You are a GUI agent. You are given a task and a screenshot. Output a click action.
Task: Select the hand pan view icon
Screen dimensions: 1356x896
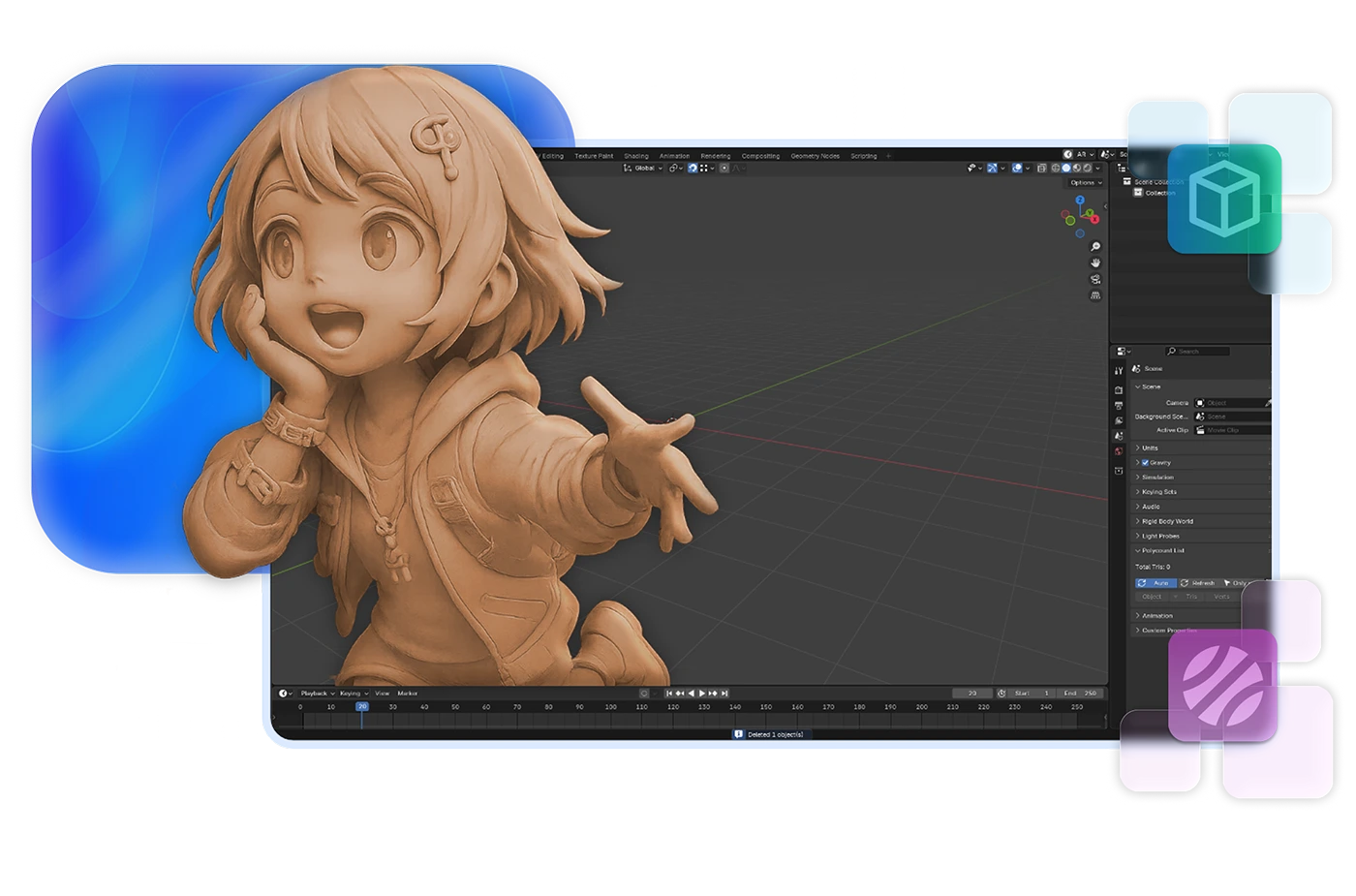click(x=1095, y=263)
